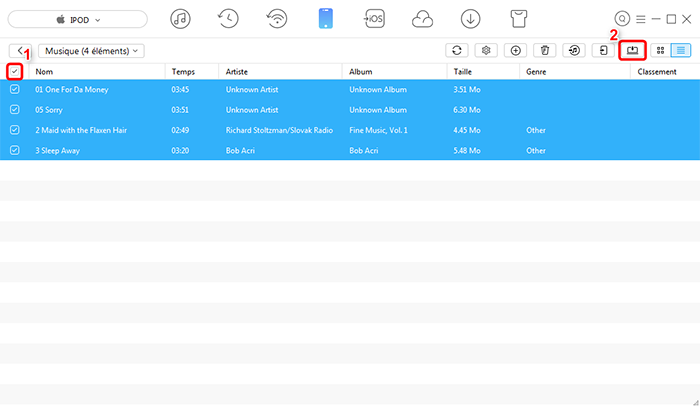Image resolution: width=700 pixels, height=407 pixels.
Task: Click artist Richard Stoltzman/Slovak Radio
Action: [279, 130]
